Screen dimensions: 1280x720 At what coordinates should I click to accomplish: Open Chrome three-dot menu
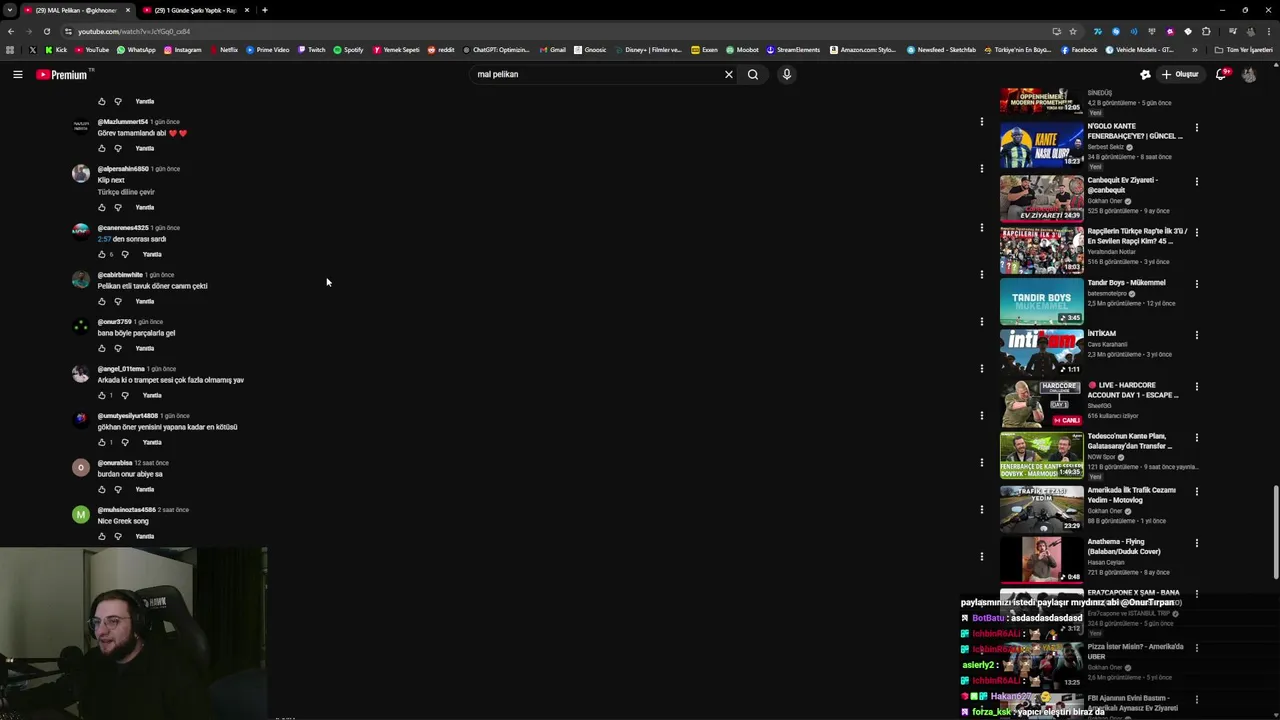point(1268,31)
